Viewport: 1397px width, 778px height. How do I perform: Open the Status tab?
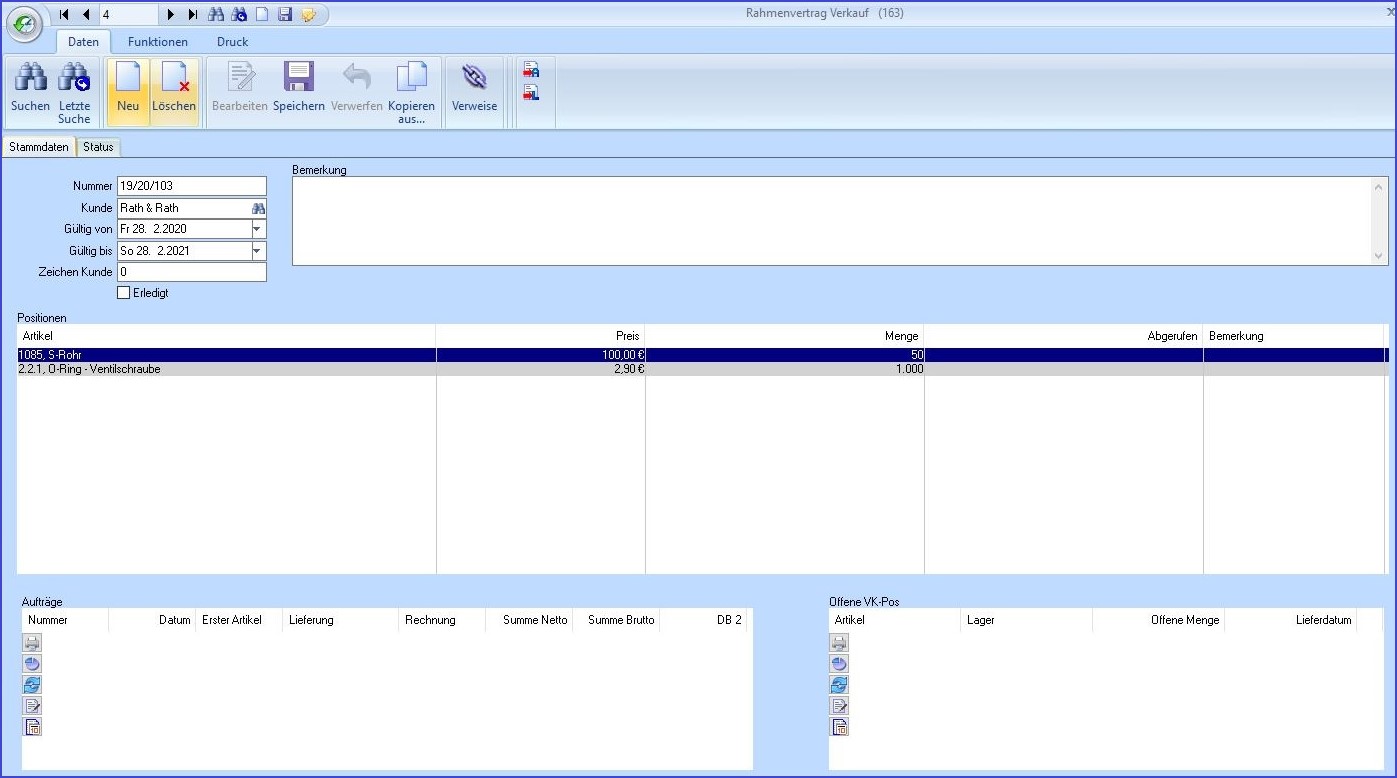click(98, 147)
